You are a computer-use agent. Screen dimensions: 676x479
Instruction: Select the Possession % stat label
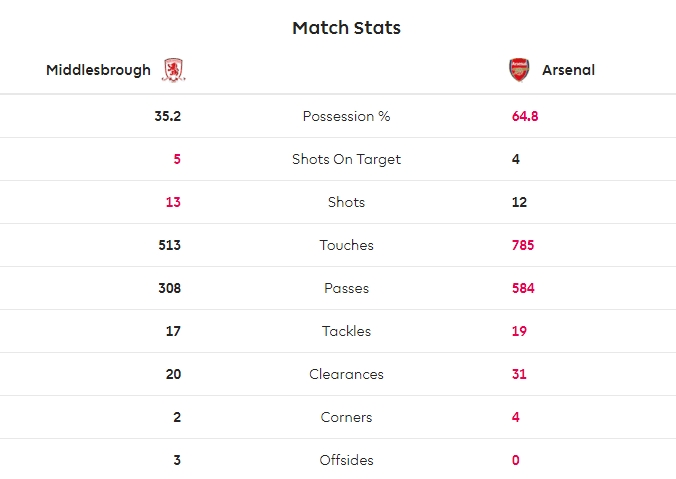tap(346, 116)
